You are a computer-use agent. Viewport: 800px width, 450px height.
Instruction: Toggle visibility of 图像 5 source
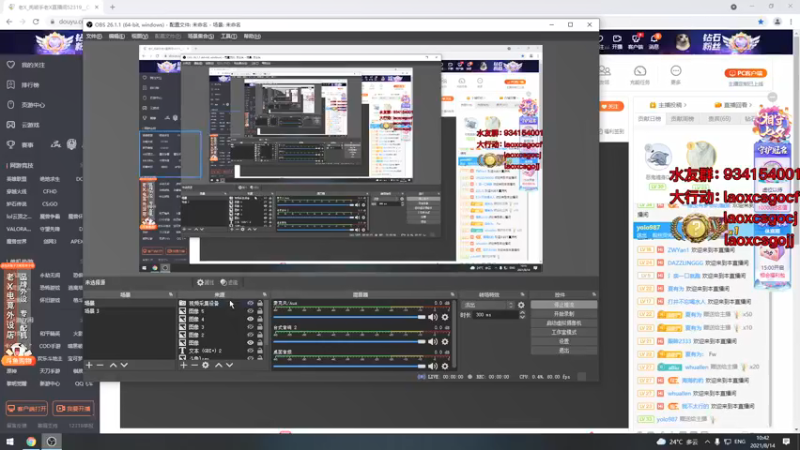(x=250, y=311)
